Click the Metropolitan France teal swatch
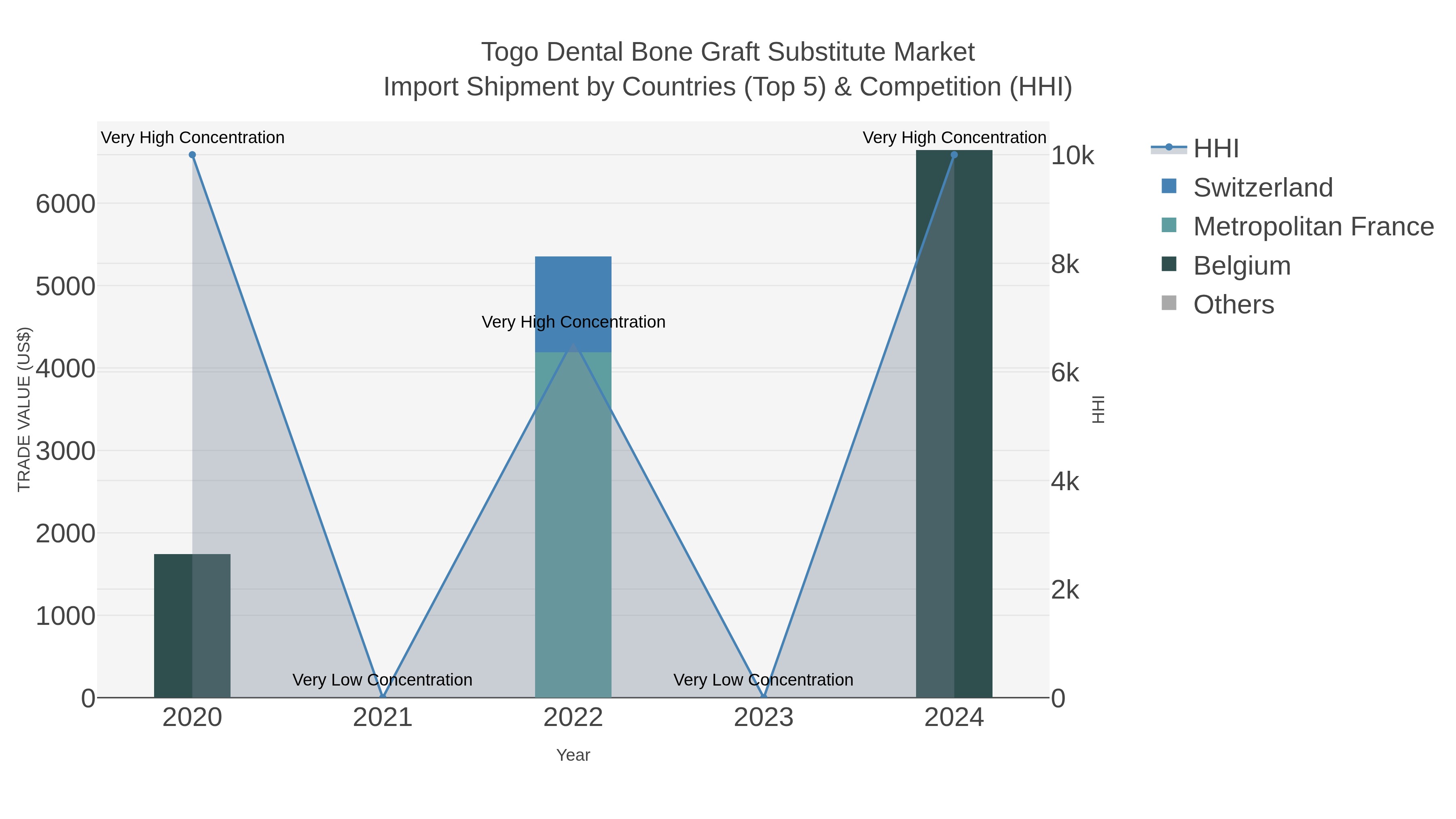1456x819 pixels. click(1169, 225)
